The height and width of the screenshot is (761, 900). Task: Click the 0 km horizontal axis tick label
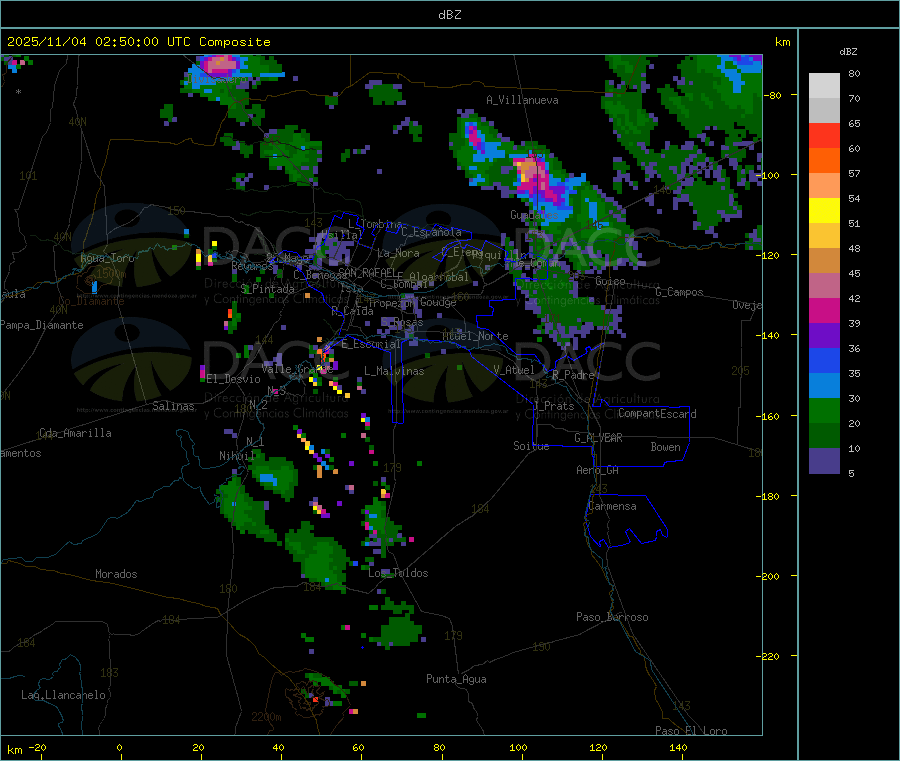click(119, 748)
